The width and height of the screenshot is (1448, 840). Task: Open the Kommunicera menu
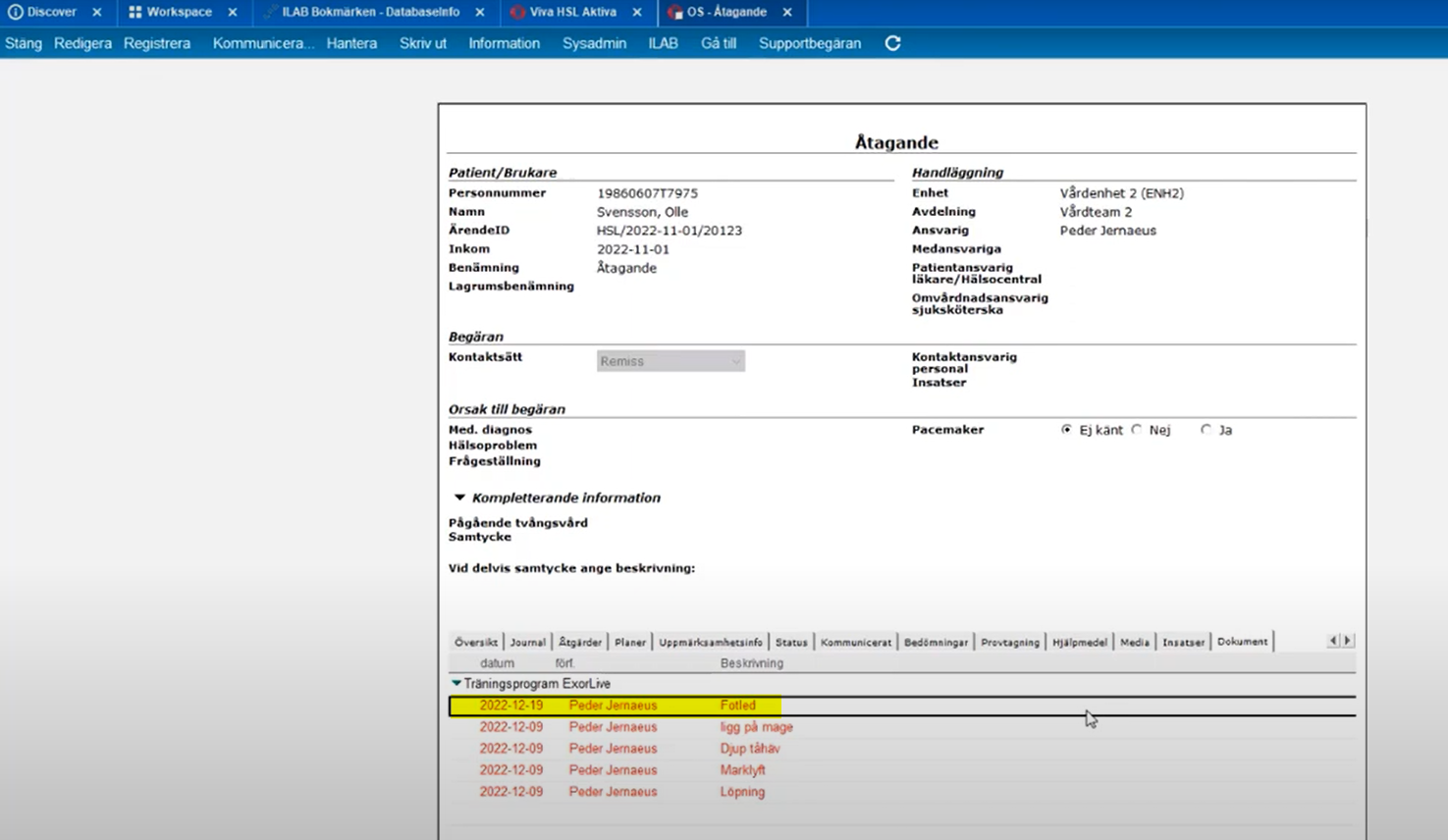263,43
